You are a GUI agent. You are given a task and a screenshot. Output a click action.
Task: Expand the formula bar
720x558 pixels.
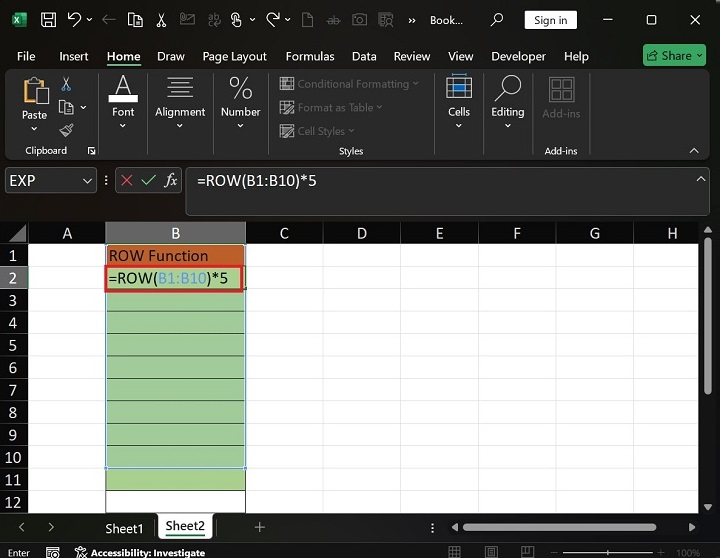tap(702, 179)
